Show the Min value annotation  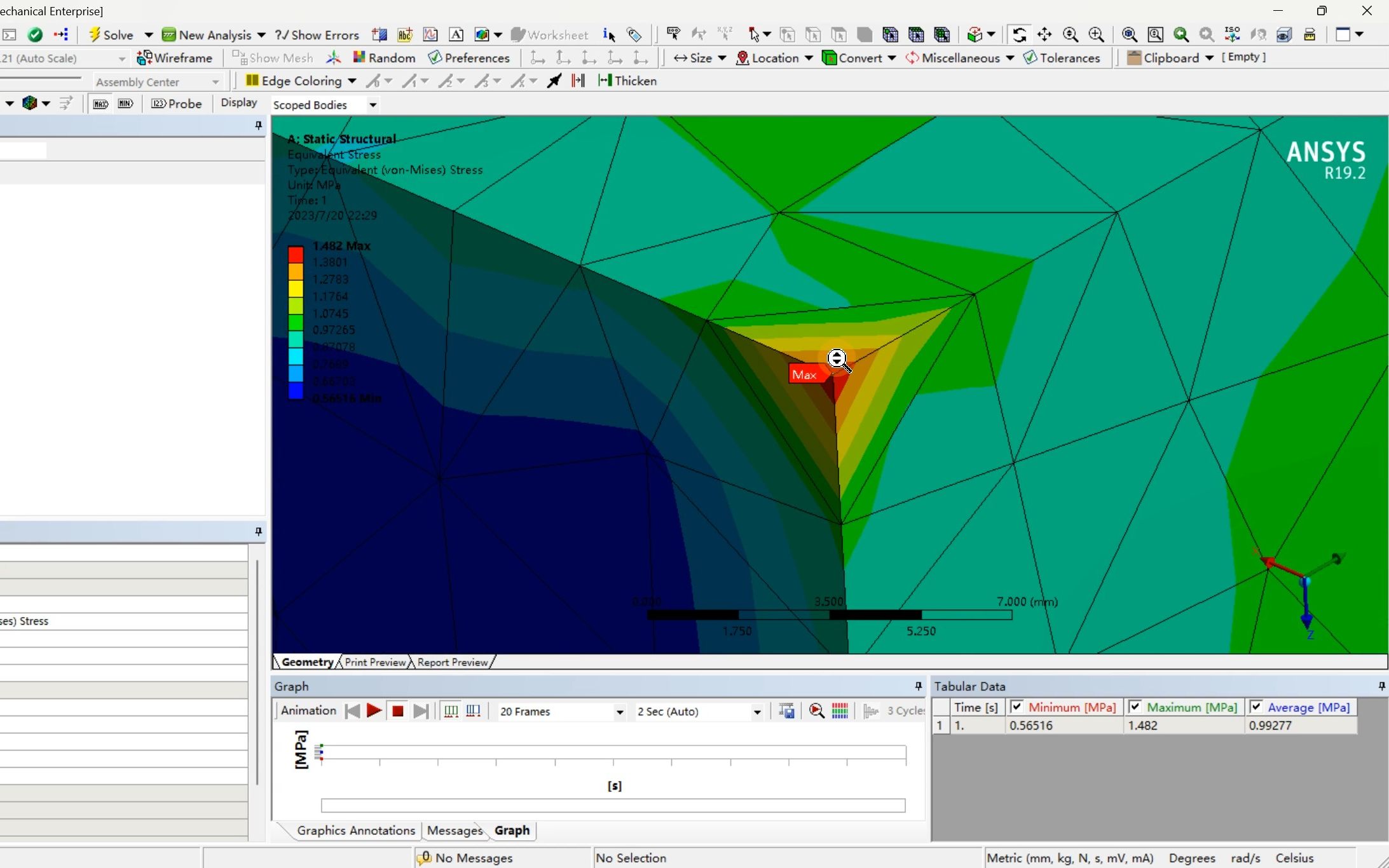click(x=126, y=104)
